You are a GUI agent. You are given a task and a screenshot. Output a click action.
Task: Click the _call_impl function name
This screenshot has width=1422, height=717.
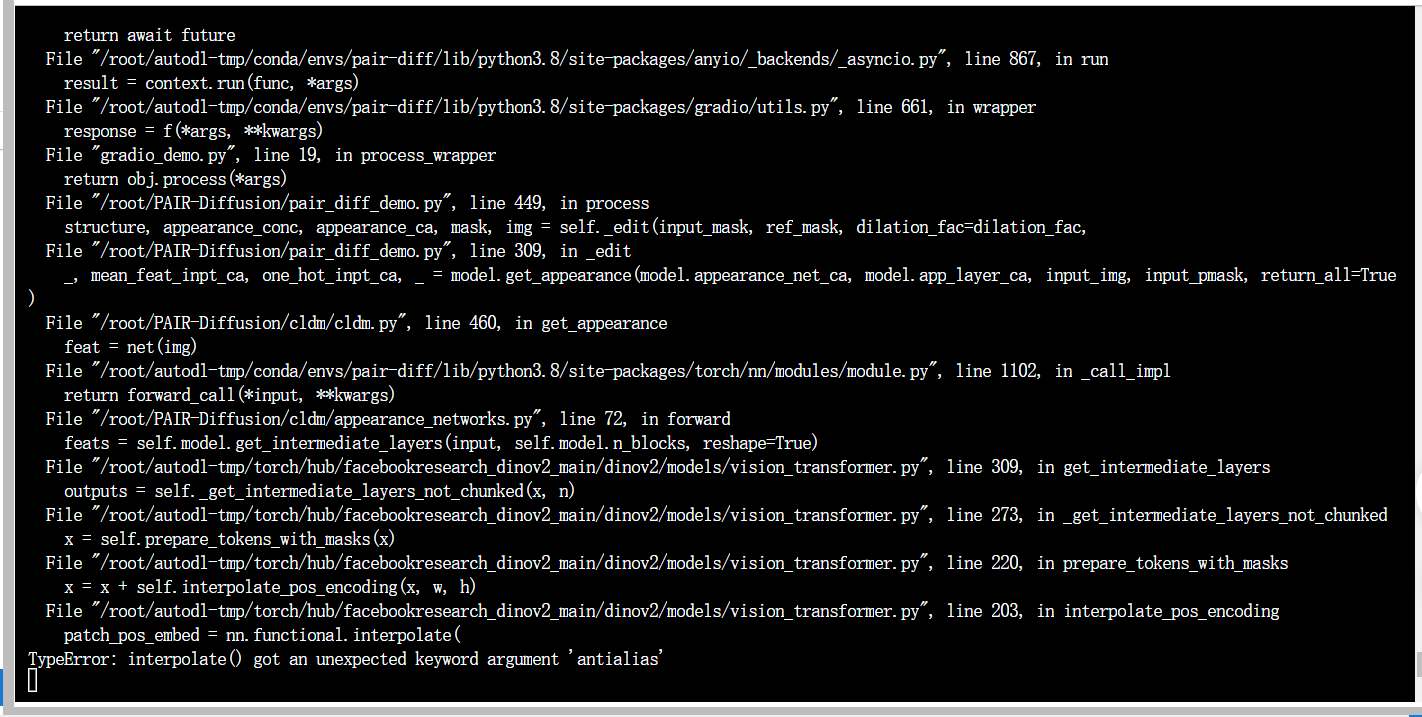pos(1121,371)
